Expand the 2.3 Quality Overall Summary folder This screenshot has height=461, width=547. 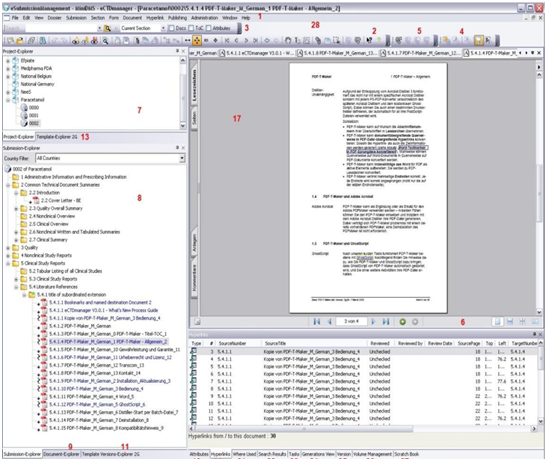click(16, 209)
